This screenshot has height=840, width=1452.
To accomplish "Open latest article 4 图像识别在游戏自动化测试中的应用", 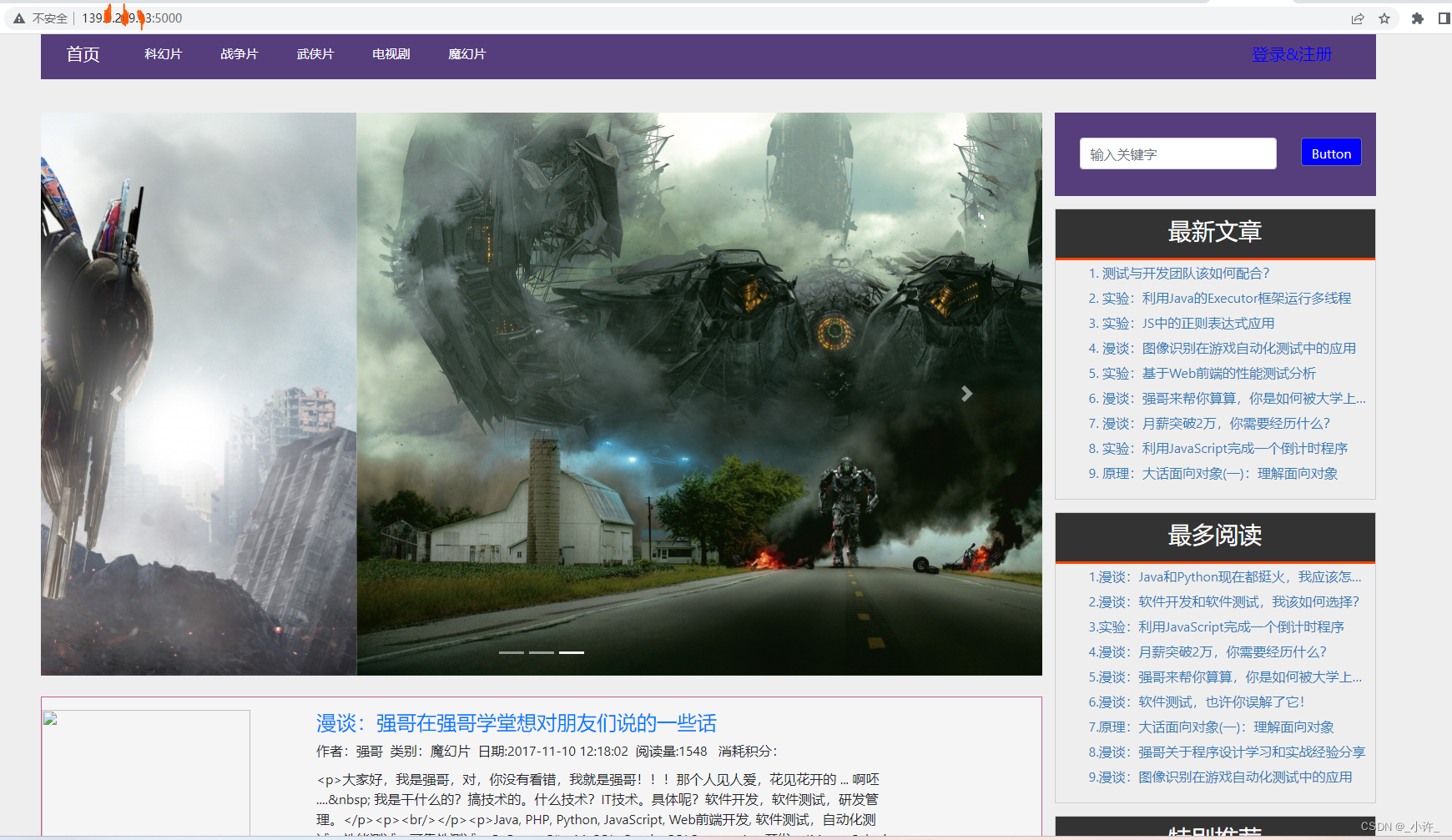I will (1223, 349).
